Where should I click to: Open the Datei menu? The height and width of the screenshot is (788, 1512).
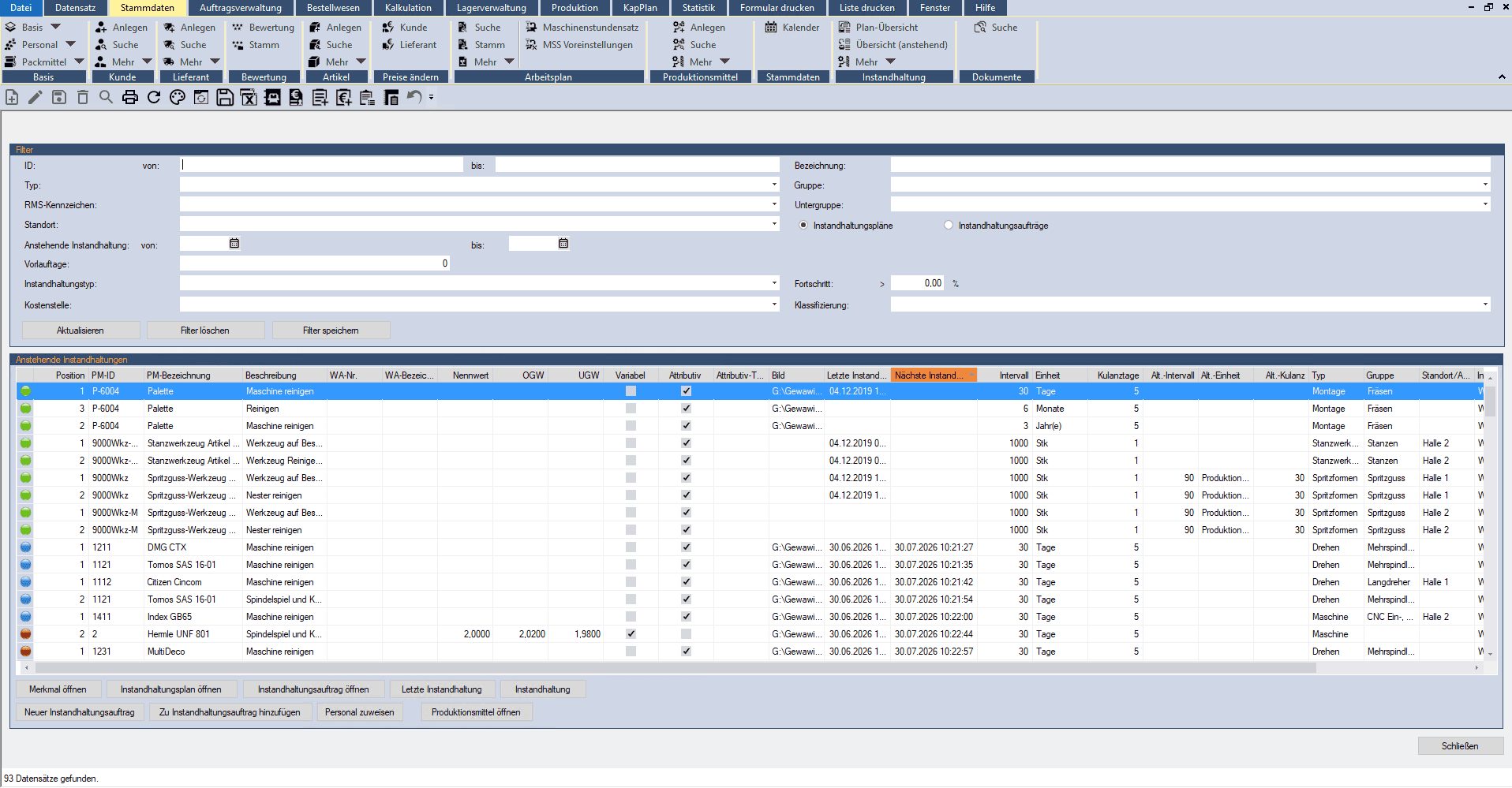21,8
